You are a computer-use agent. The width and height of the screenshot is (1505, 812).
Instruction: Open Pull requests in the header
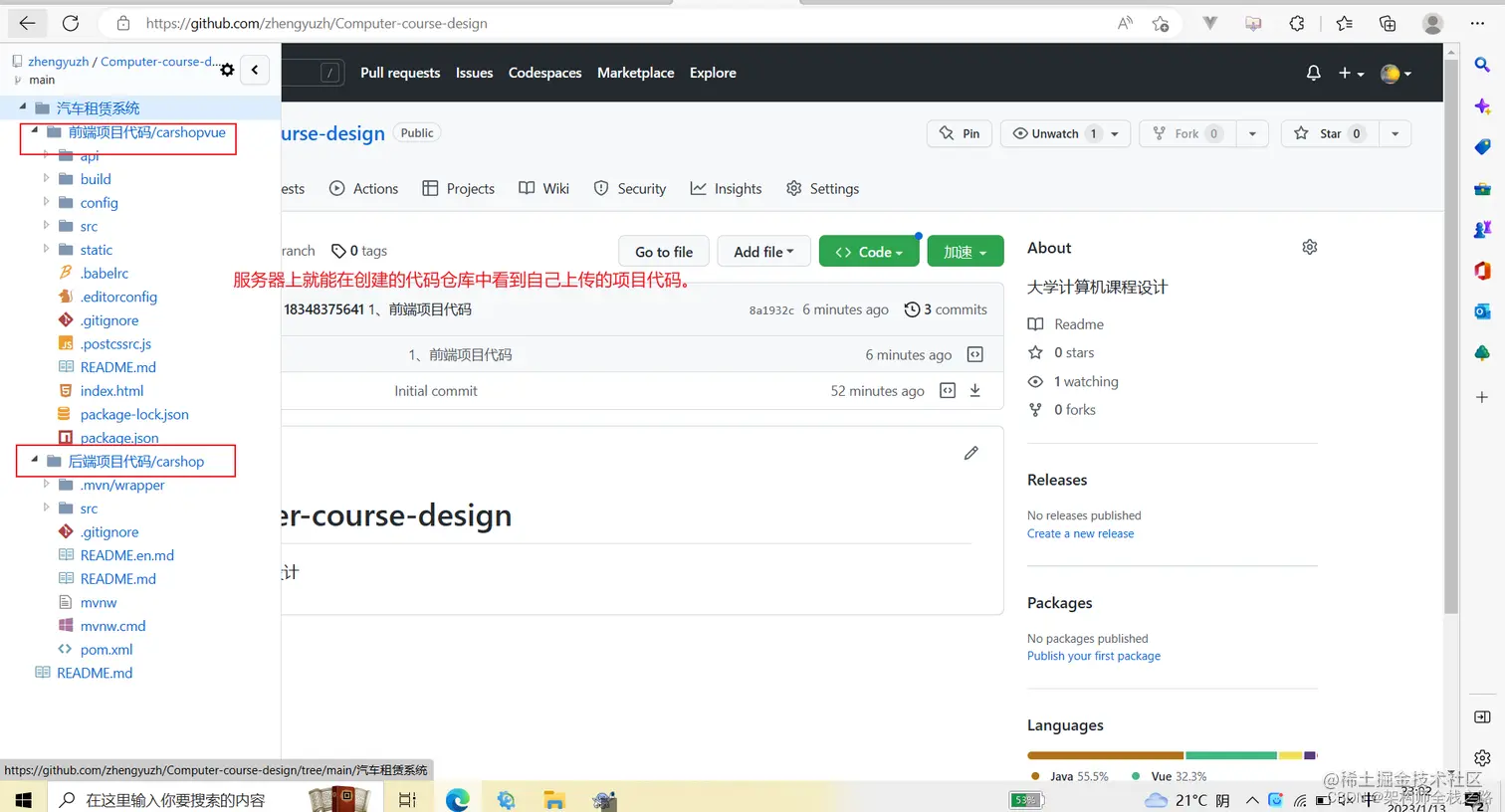point(400,73)
